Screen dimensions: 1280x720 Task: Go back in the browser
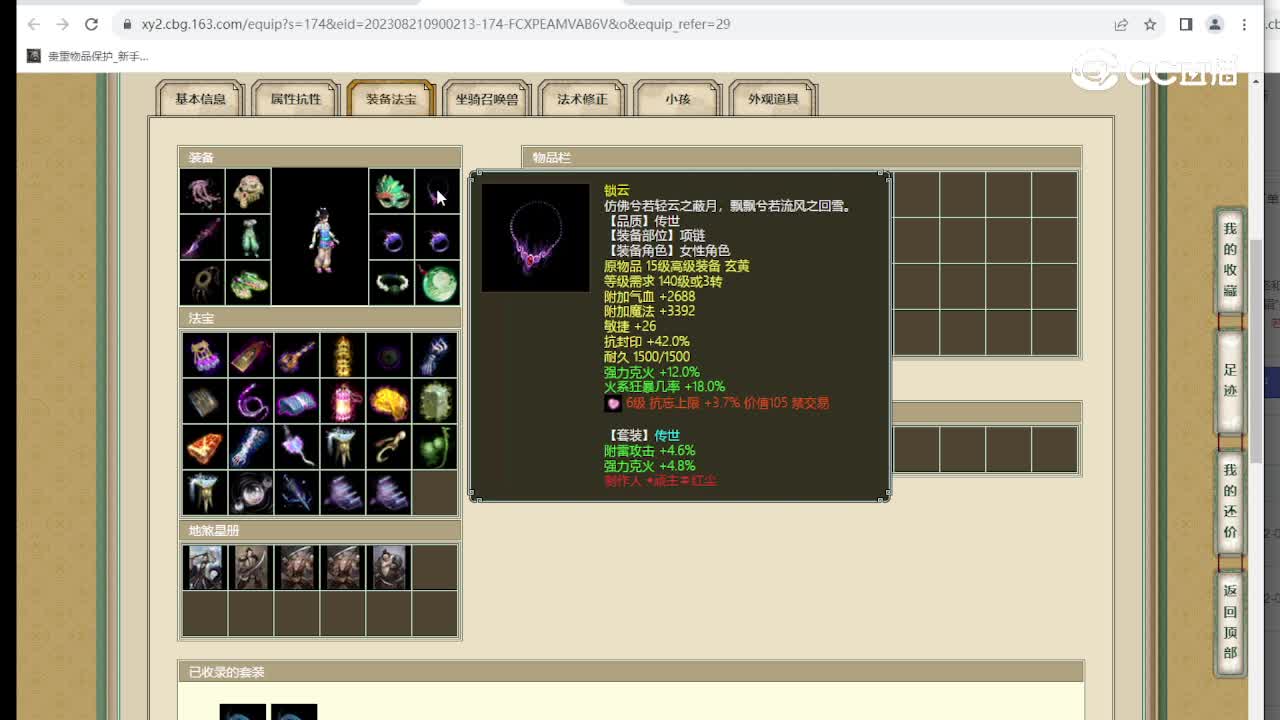click(x=33, y=24)
